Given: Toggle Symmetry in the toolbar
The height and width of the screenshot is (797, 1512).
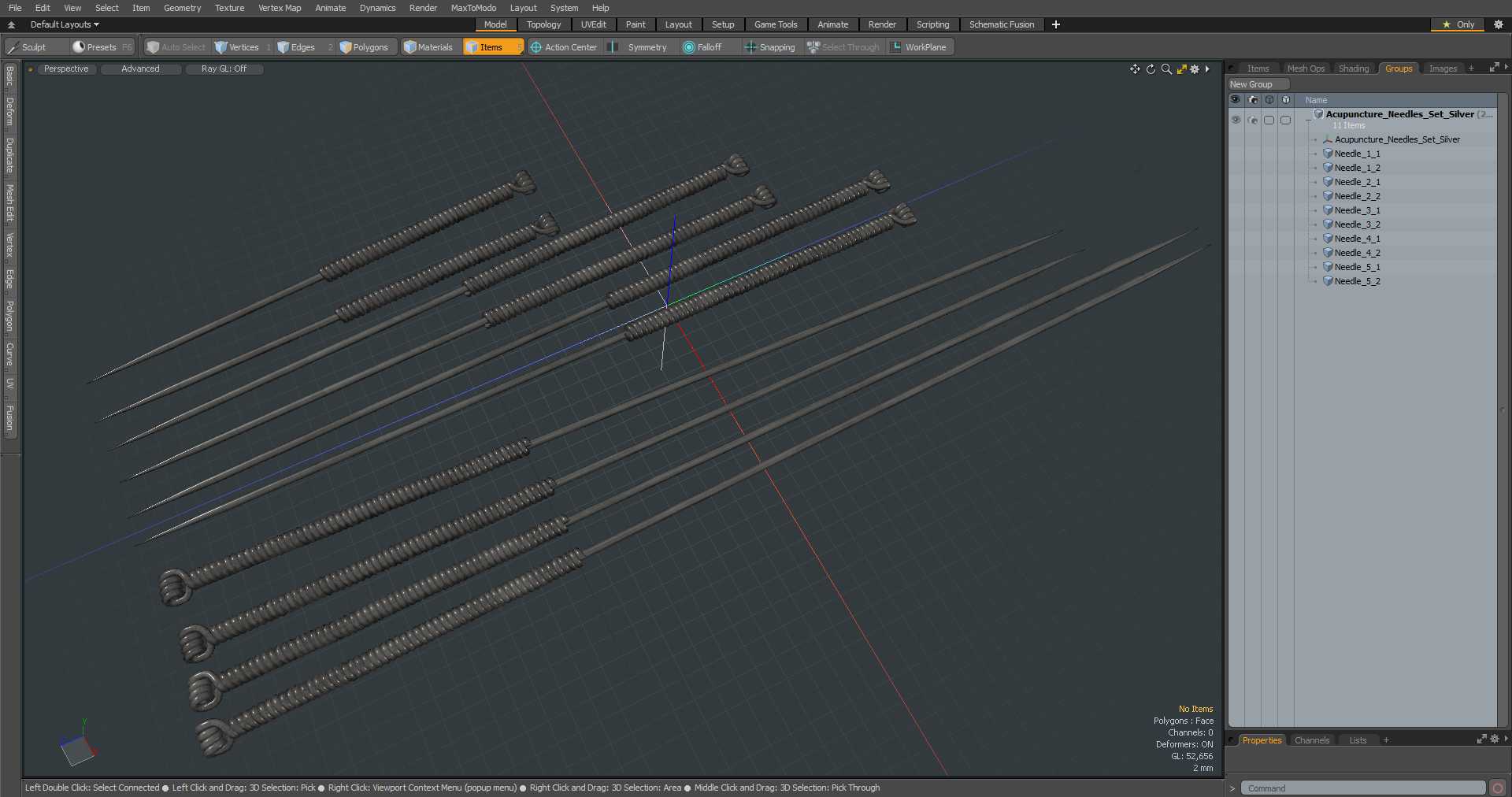Looking at the screenshot, I should pos(640,47).
